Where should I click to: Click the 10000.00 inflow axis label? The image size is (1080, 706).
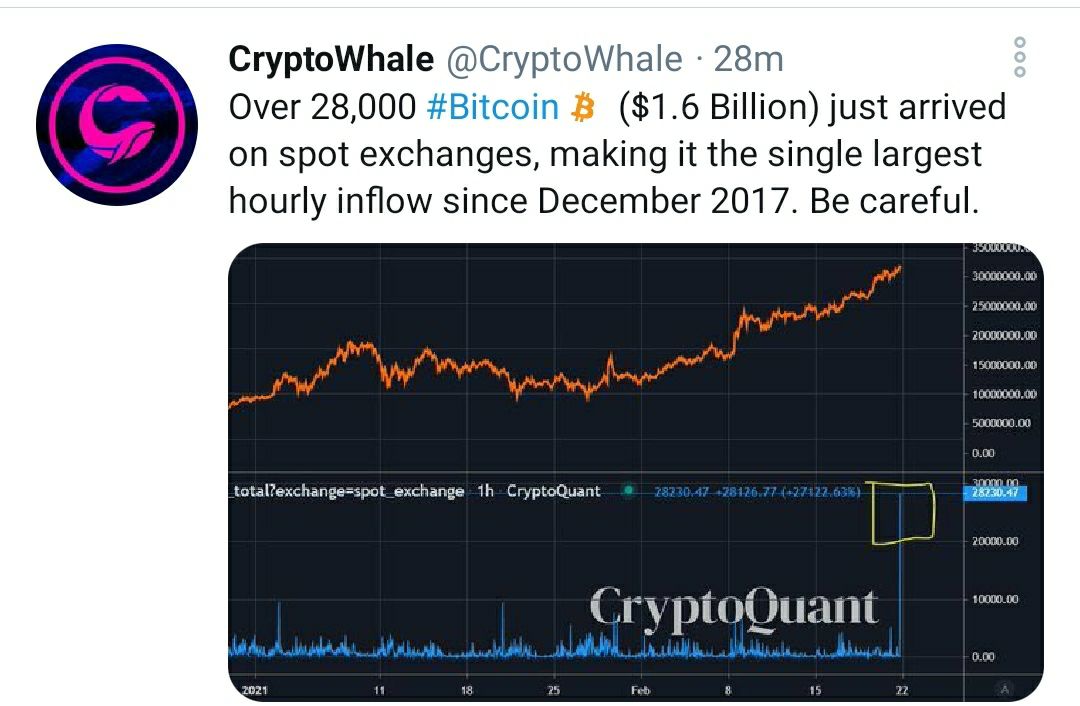click(x=994, y=599)
